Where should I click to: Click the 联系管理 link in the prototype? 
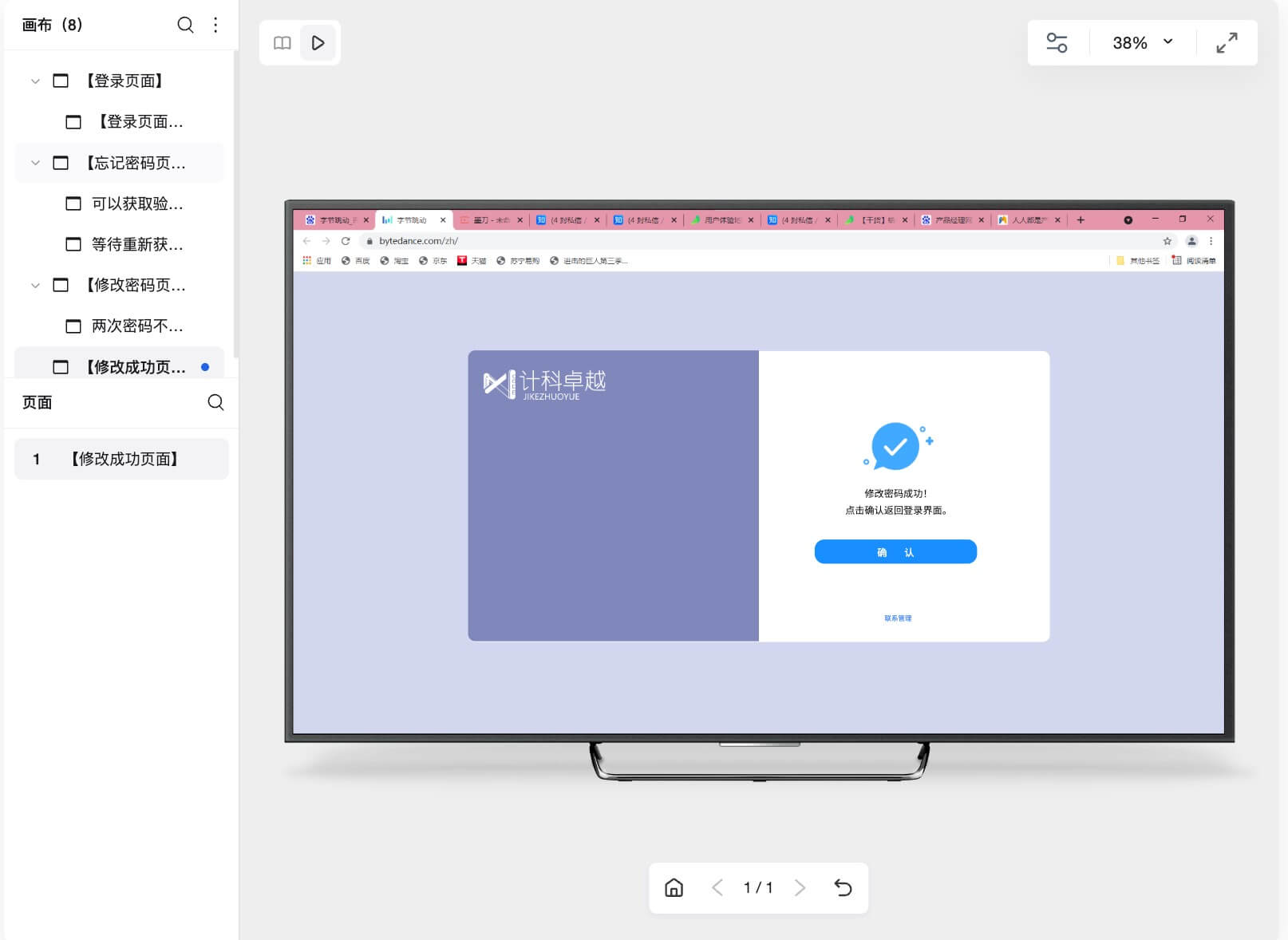(x=898, y=617)
